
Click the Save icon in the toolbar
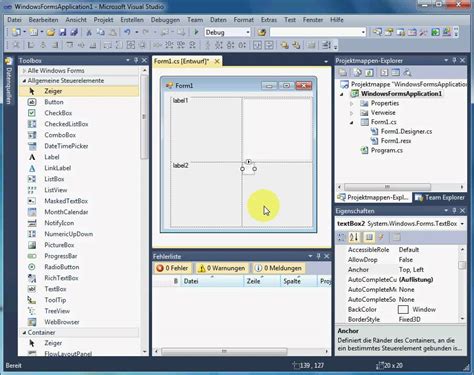click(63, 32)
